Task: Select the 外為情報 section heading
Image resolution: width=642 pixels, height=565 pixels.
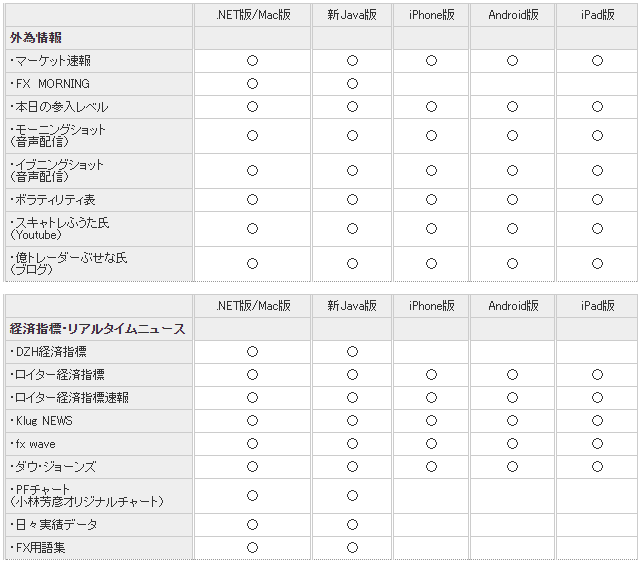Action: coord(36,38)
